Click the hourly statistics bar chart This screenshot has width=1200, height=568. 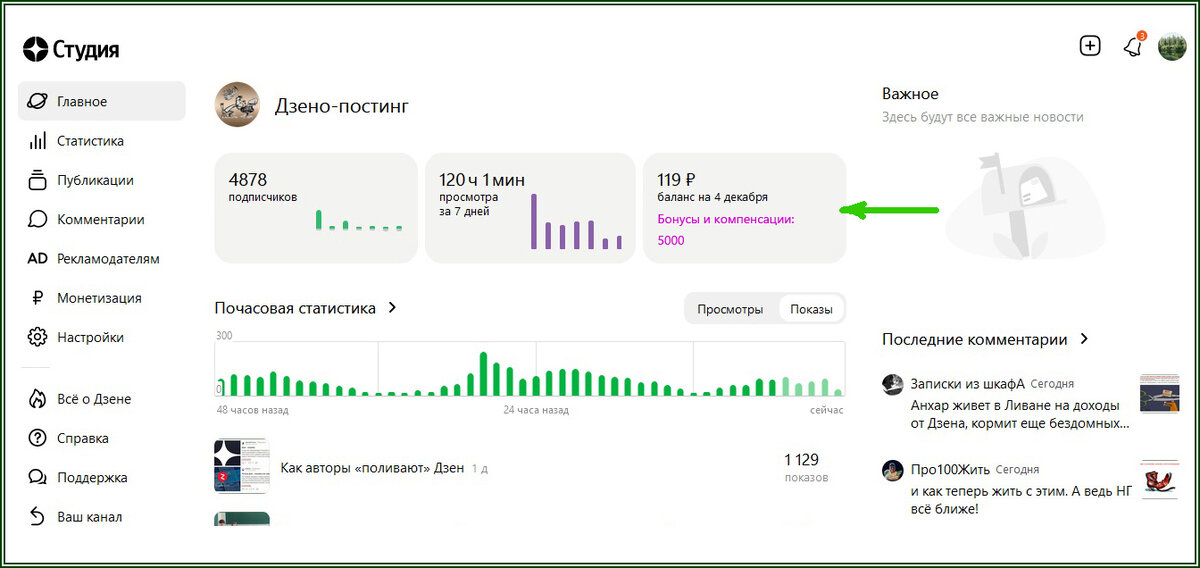(x=530, y=369)
